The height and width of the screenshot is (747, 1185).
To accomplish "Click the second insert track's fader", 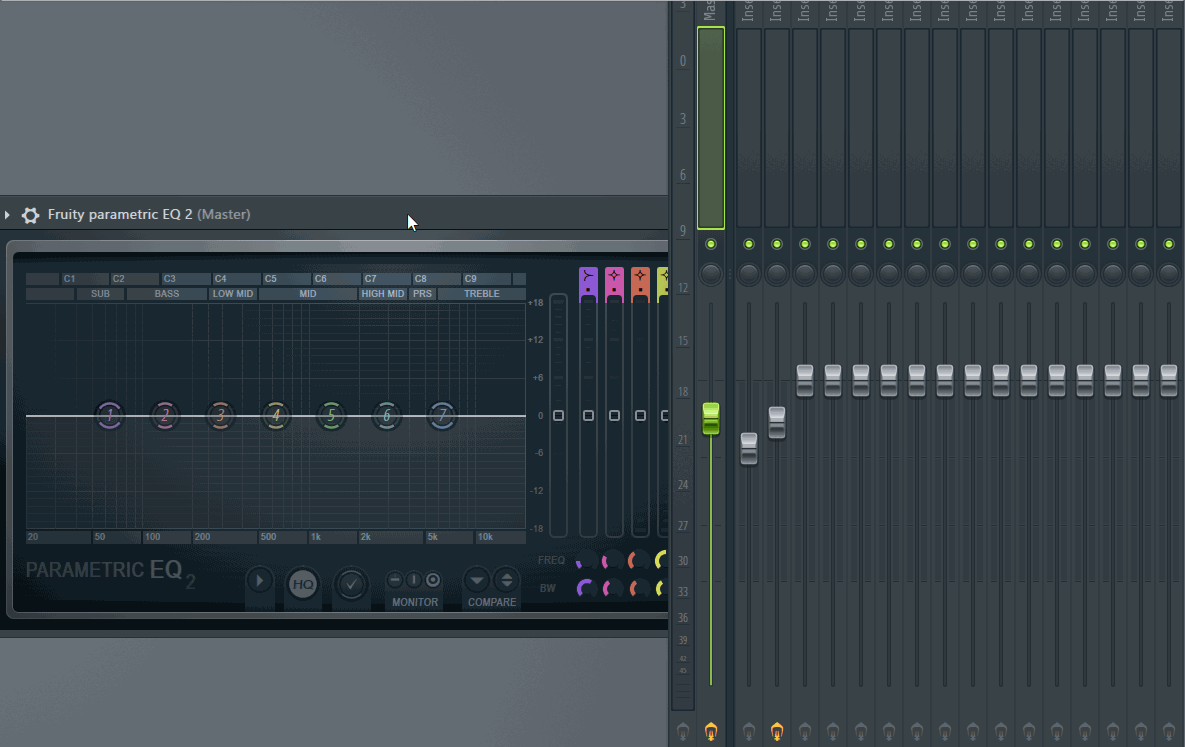I will click(777, 423).
